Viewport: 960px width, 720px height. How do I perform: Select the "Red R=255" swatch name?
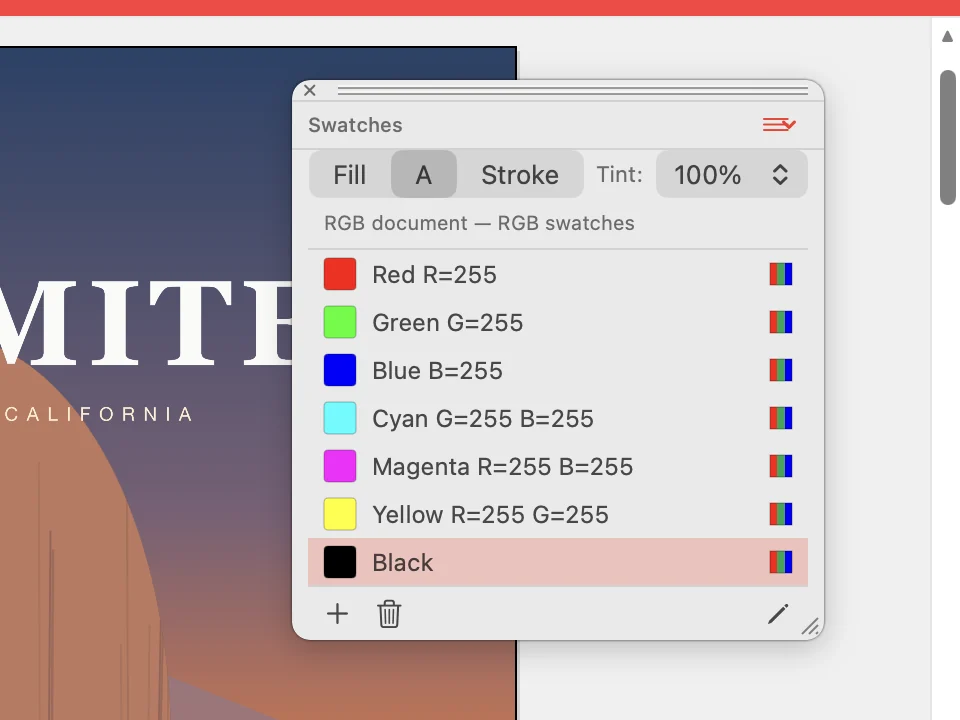coord(434,275)
